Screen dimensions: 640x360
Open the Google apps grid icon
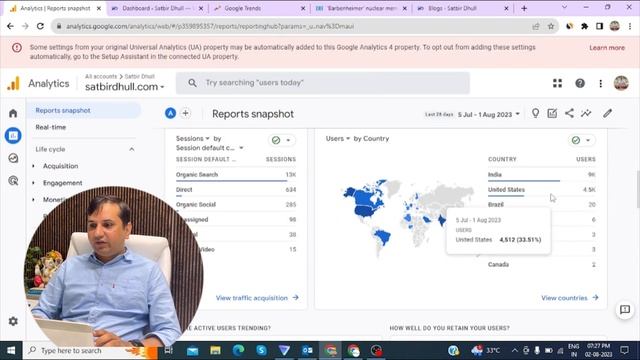click(558, 83)
